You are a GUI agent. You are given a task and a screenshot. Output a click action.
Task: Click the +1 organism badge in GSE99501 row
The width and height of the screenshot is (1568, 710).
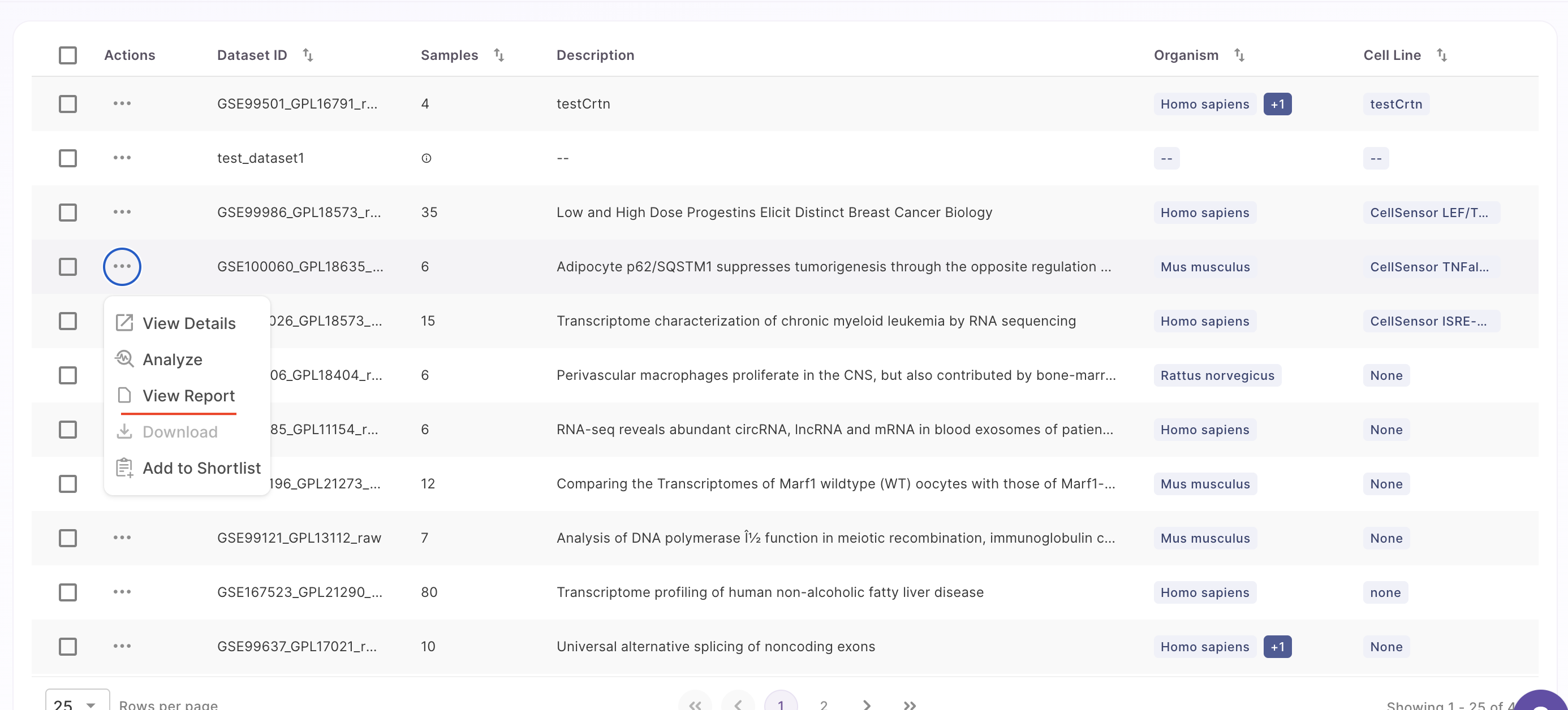point(1277,104)
